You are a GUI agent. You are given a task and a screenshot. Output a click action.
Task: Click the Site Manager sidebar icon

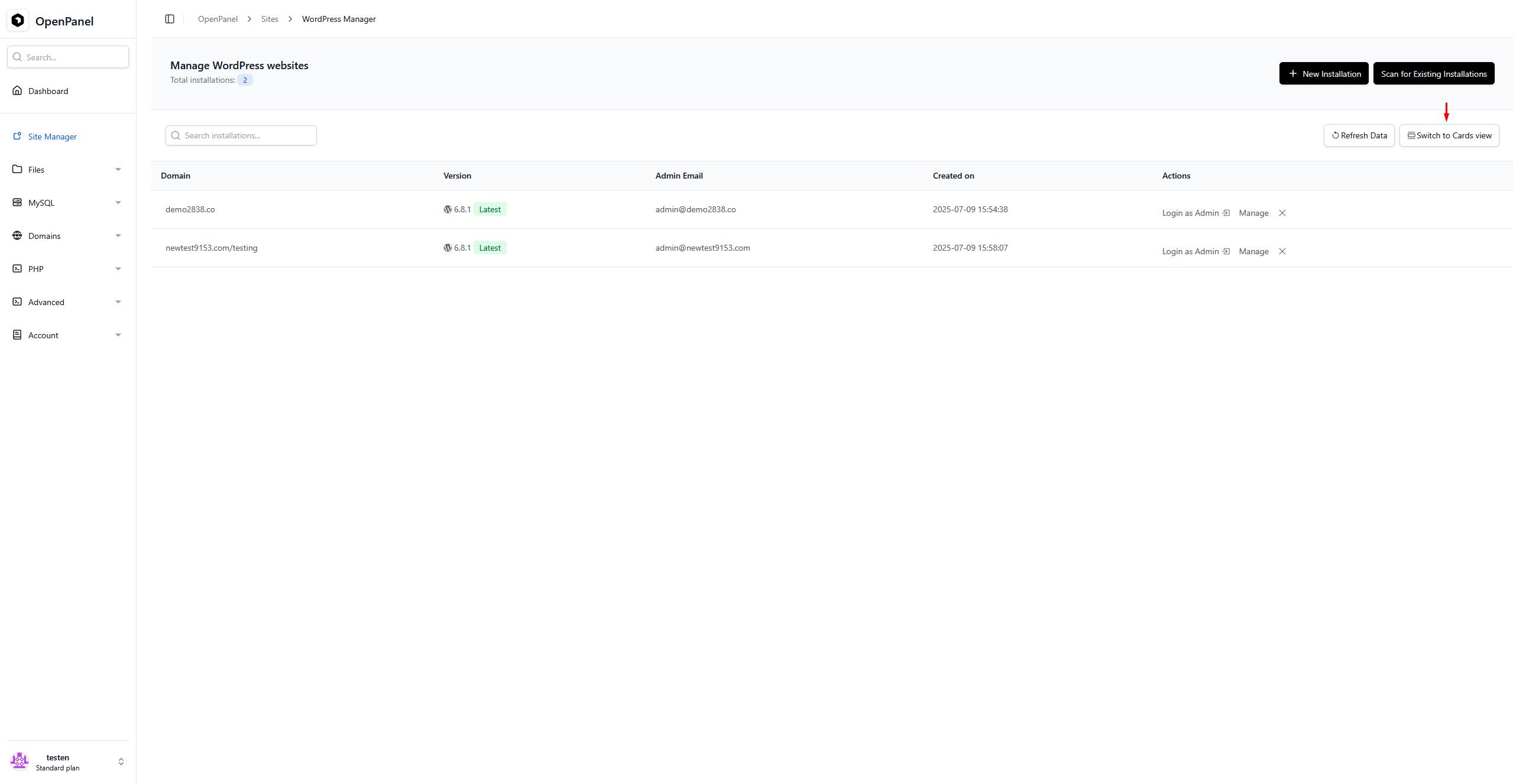pos(17,136)
